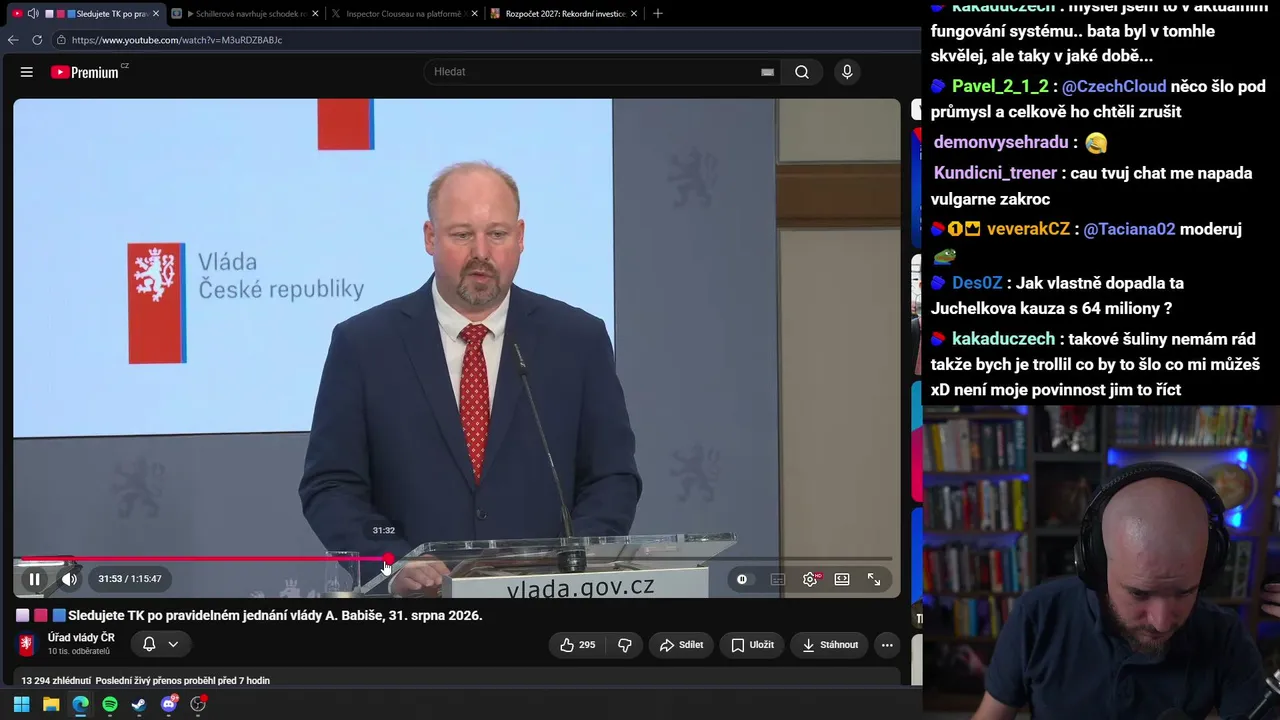
Task: Click the Pavel_2_1_2 chat username
Action: pyautogui.click(x=1000, y=87)
